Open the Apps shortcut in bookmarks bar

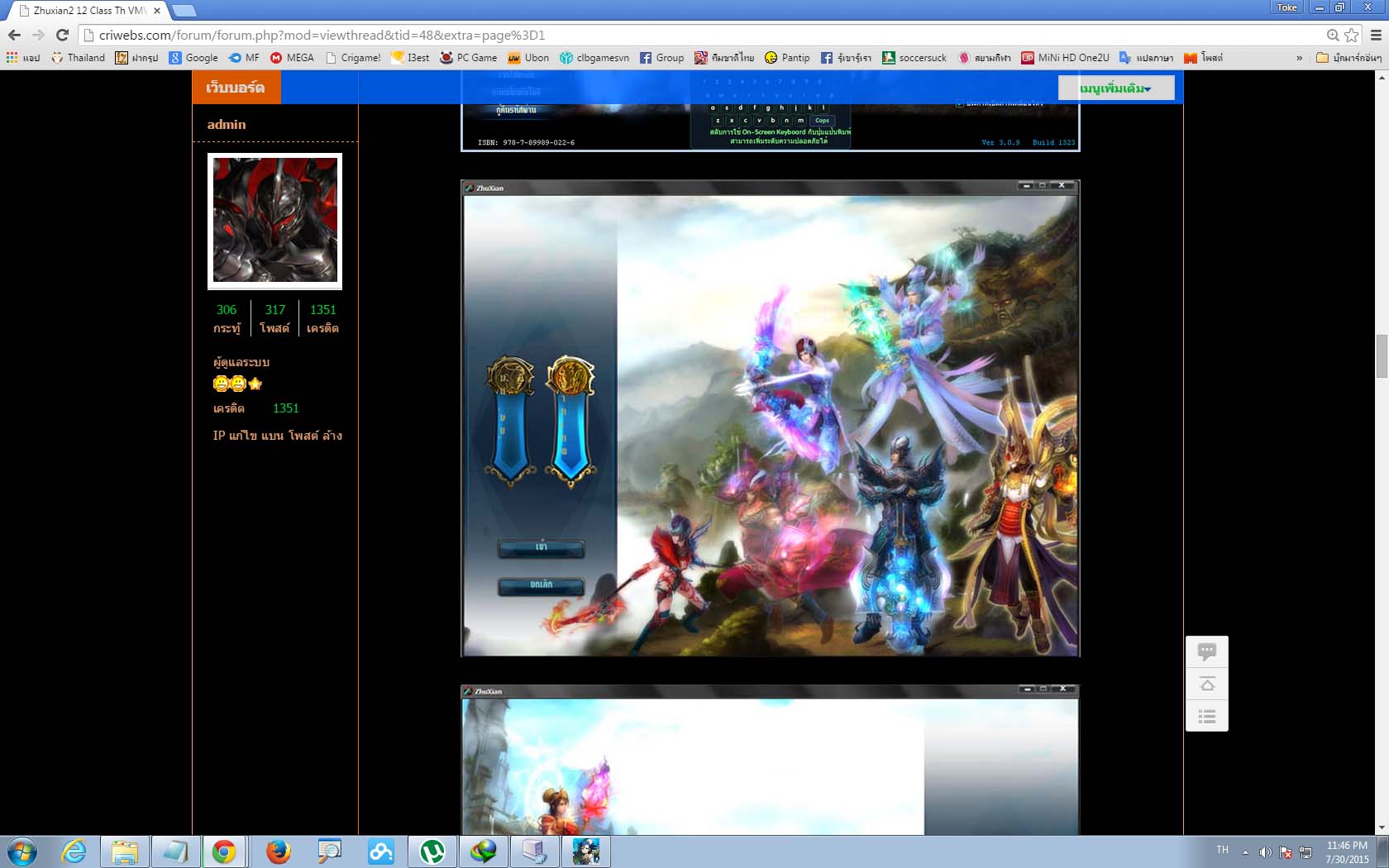(x=23, y=58)
